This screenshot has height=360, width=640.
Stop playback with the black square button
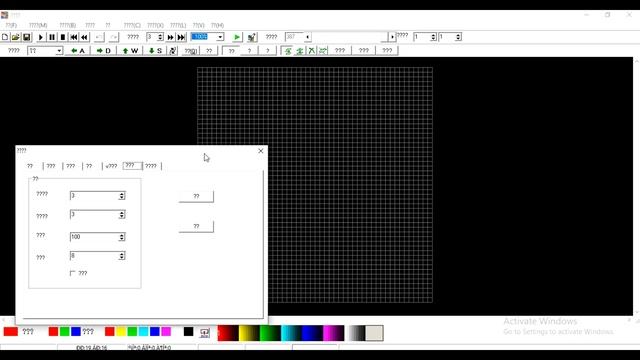(x=63, y=37)
